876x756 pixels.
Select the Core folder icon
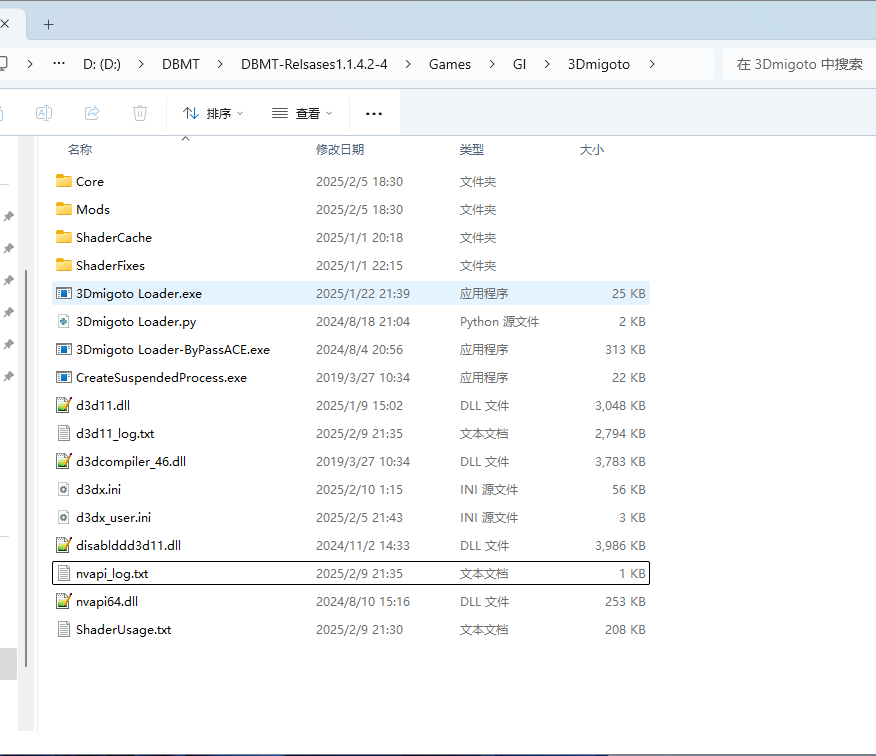[x=64, y=181]
